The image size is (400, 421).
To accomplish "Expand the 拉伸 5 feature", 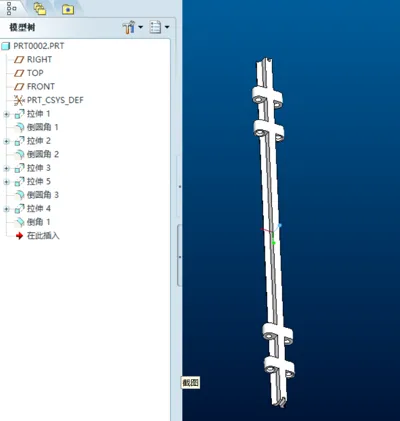I will coord(6,182).
